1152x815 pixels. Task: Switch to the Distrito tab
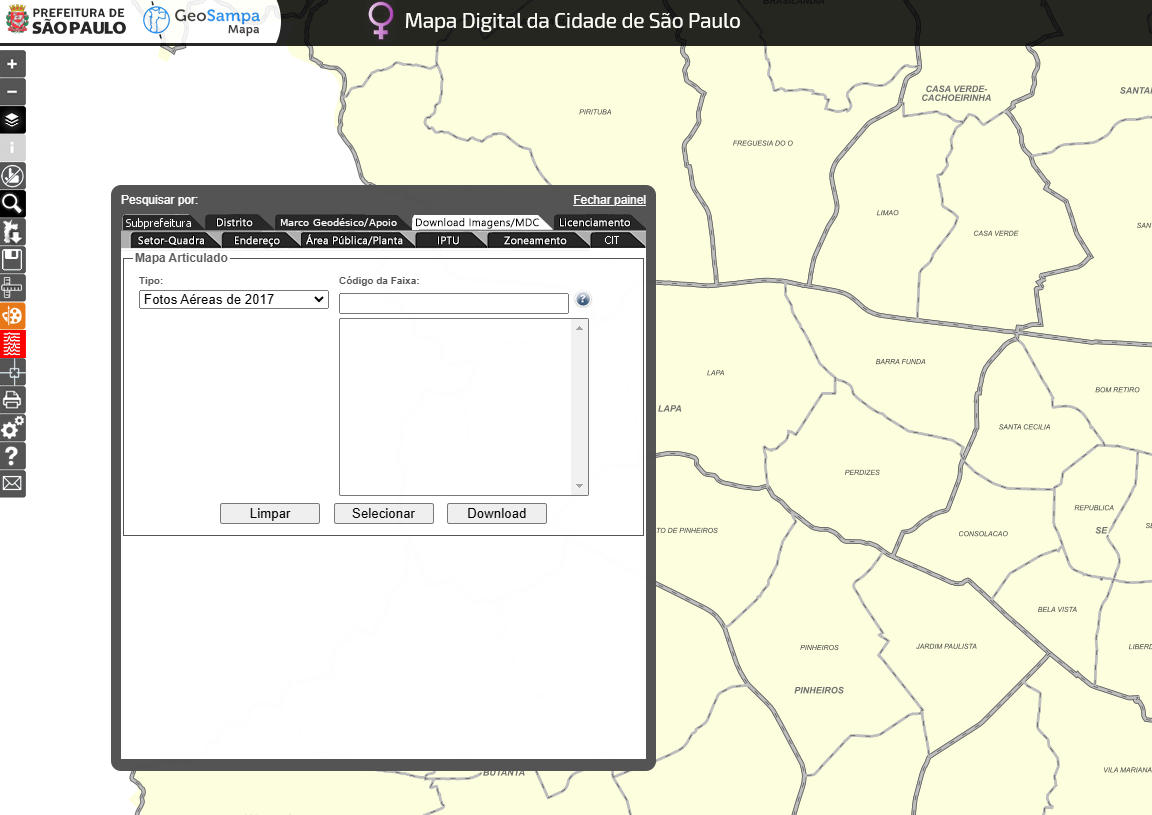tap(234, 223)
